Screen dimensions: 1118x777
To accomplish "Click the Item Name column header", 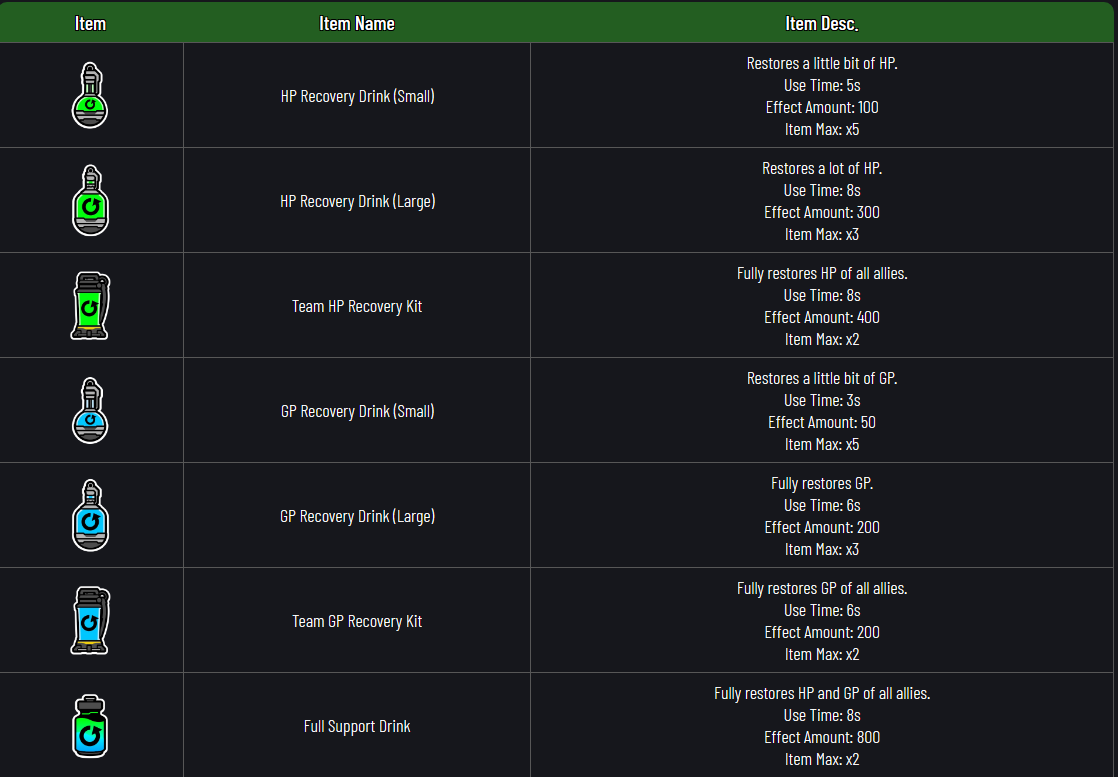I will coord(357,23).
